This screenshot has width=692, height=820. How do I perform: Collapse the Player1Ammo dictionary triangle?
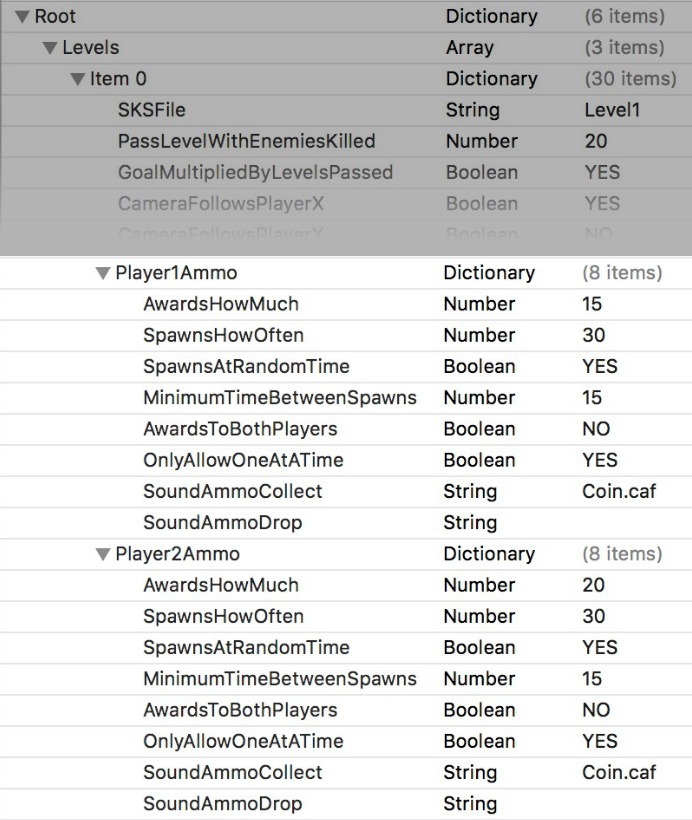tap(102, 273)
